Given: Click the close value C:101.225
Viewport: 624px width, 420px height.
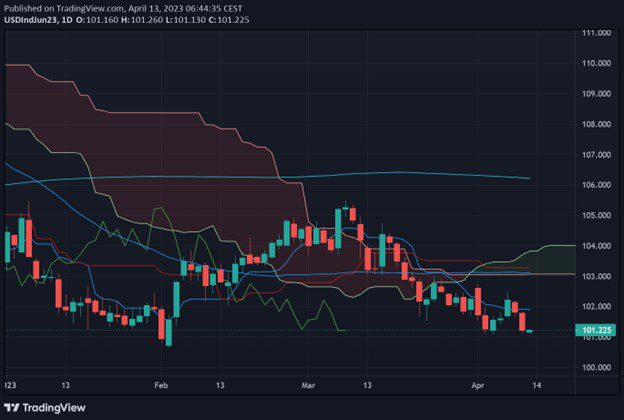Looking at the screenshot, I should pos(228,20).
